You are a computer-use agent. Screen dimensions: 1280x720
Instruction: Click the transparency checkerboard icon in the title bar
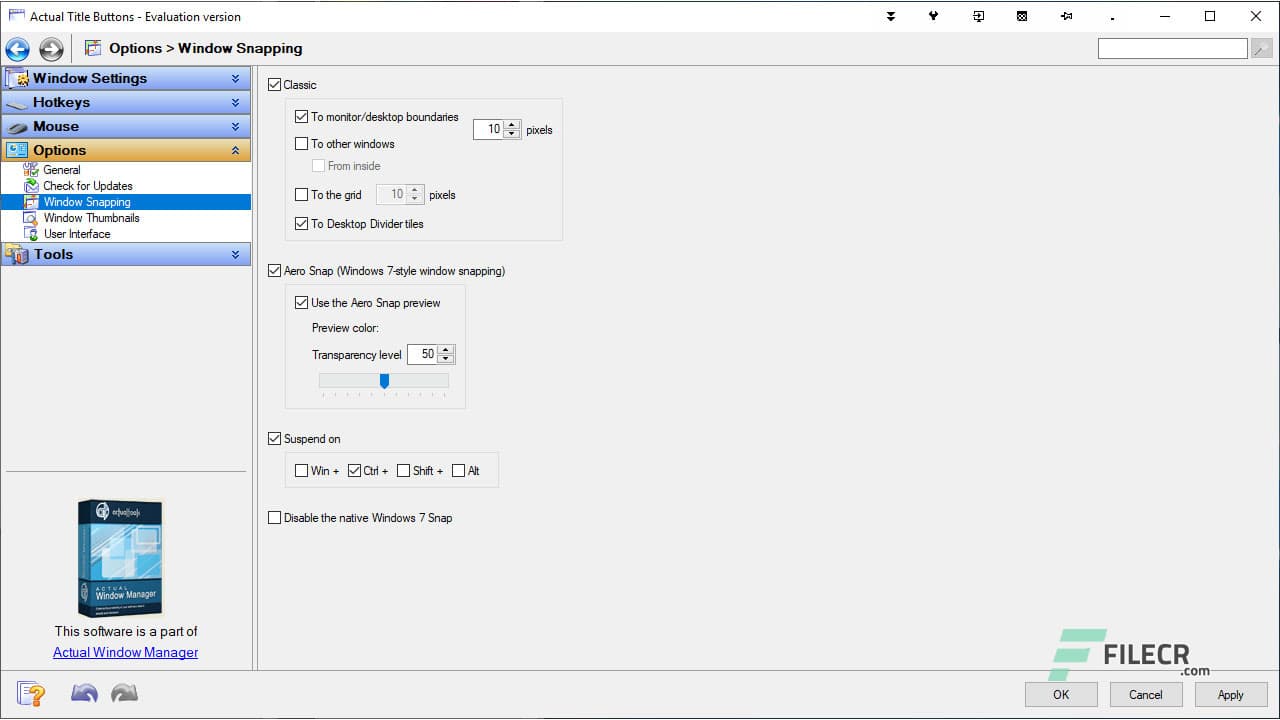click(x=1022, y=16)
